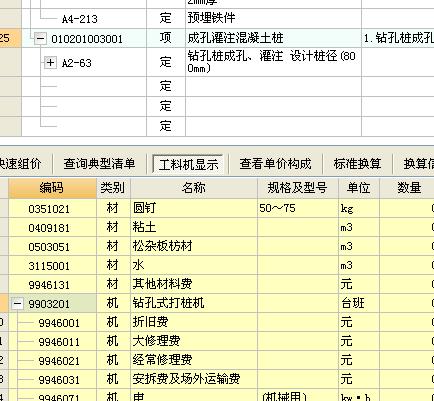Select the A4-213 tree item
The height and width of the screenshot is (401, 434).
click(80, 19)
